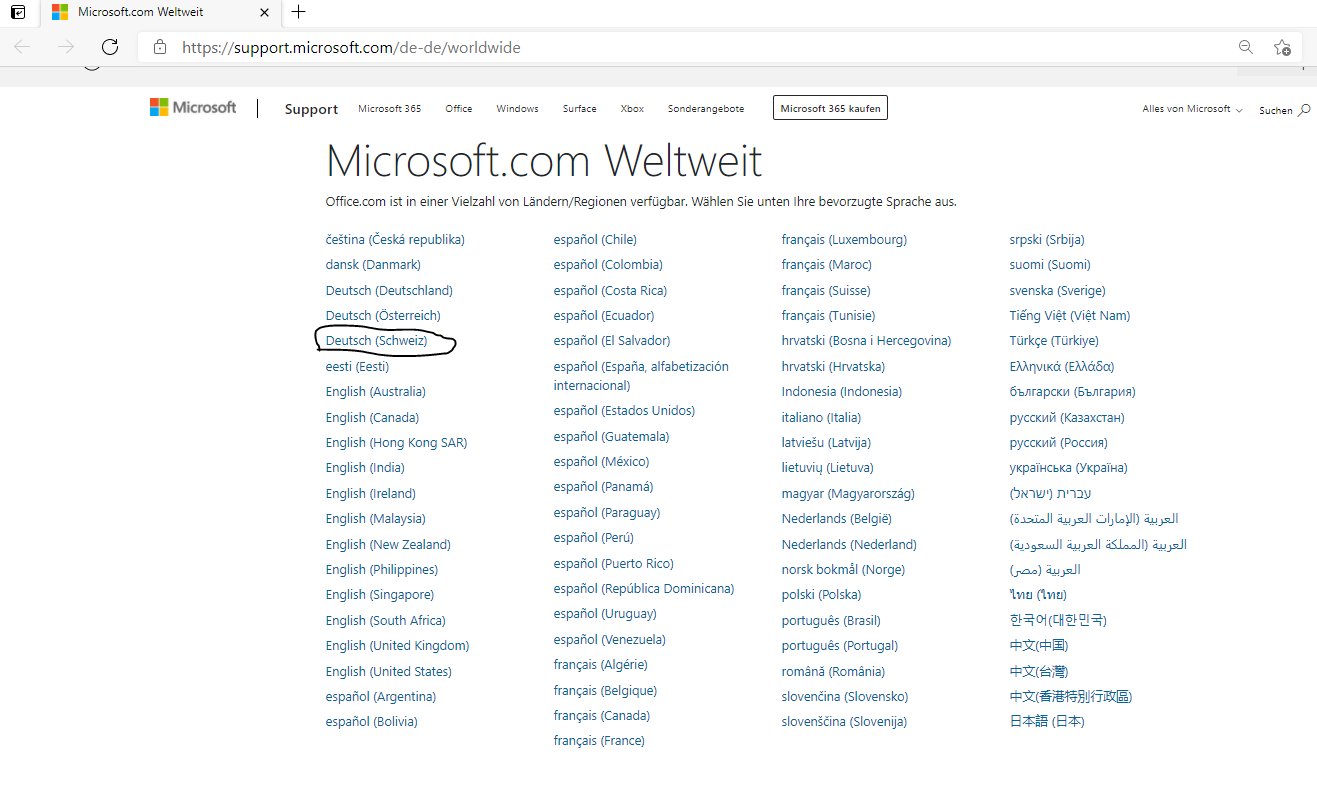Choose English (United Kingdom)
The height and width of the screenshot is (801, 1317).
pyautogui.click(x=397, y=646)
